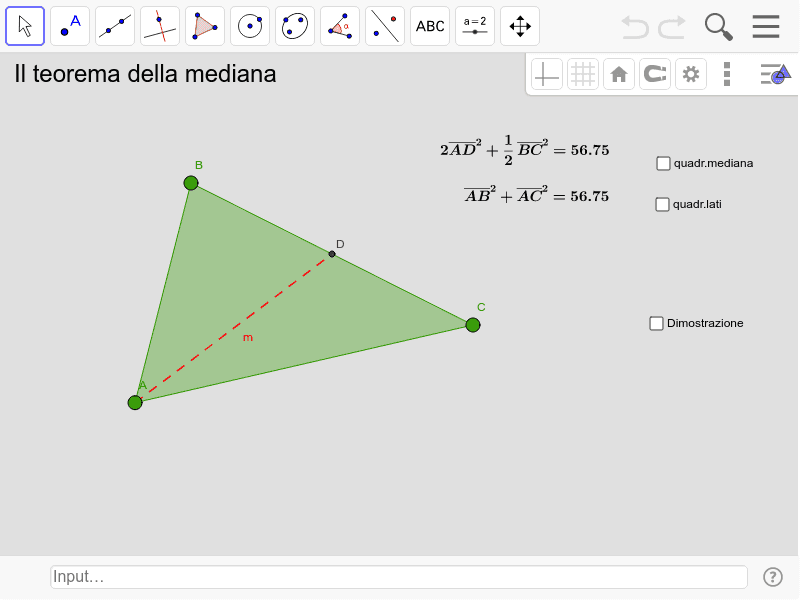This screenshot has height=600, width=800.
Task: Select the Point tool
Action: [70, 26]
